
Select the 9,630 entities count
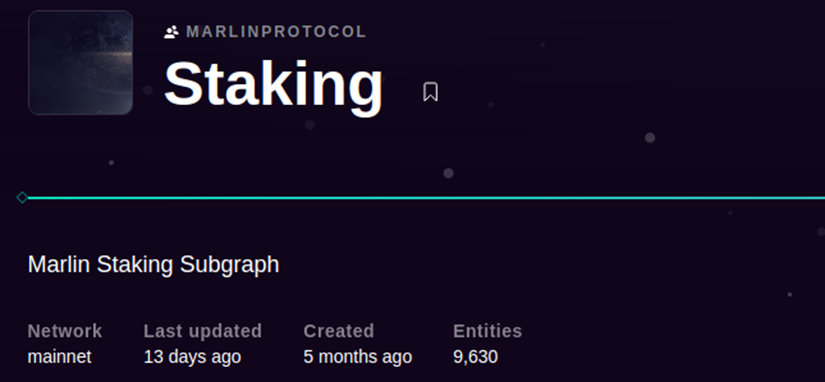(x=476, y=357)
